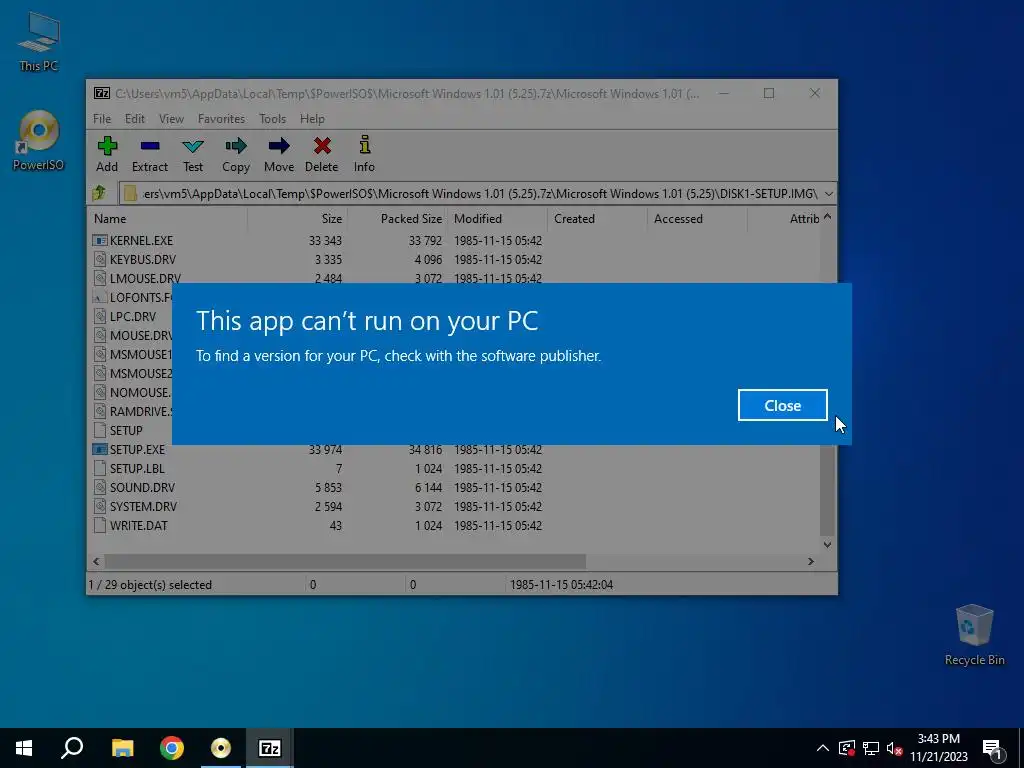Viewport: 1024px width, 768px height.
Task: Sort by Accessed column header
Action: point(697,219)
